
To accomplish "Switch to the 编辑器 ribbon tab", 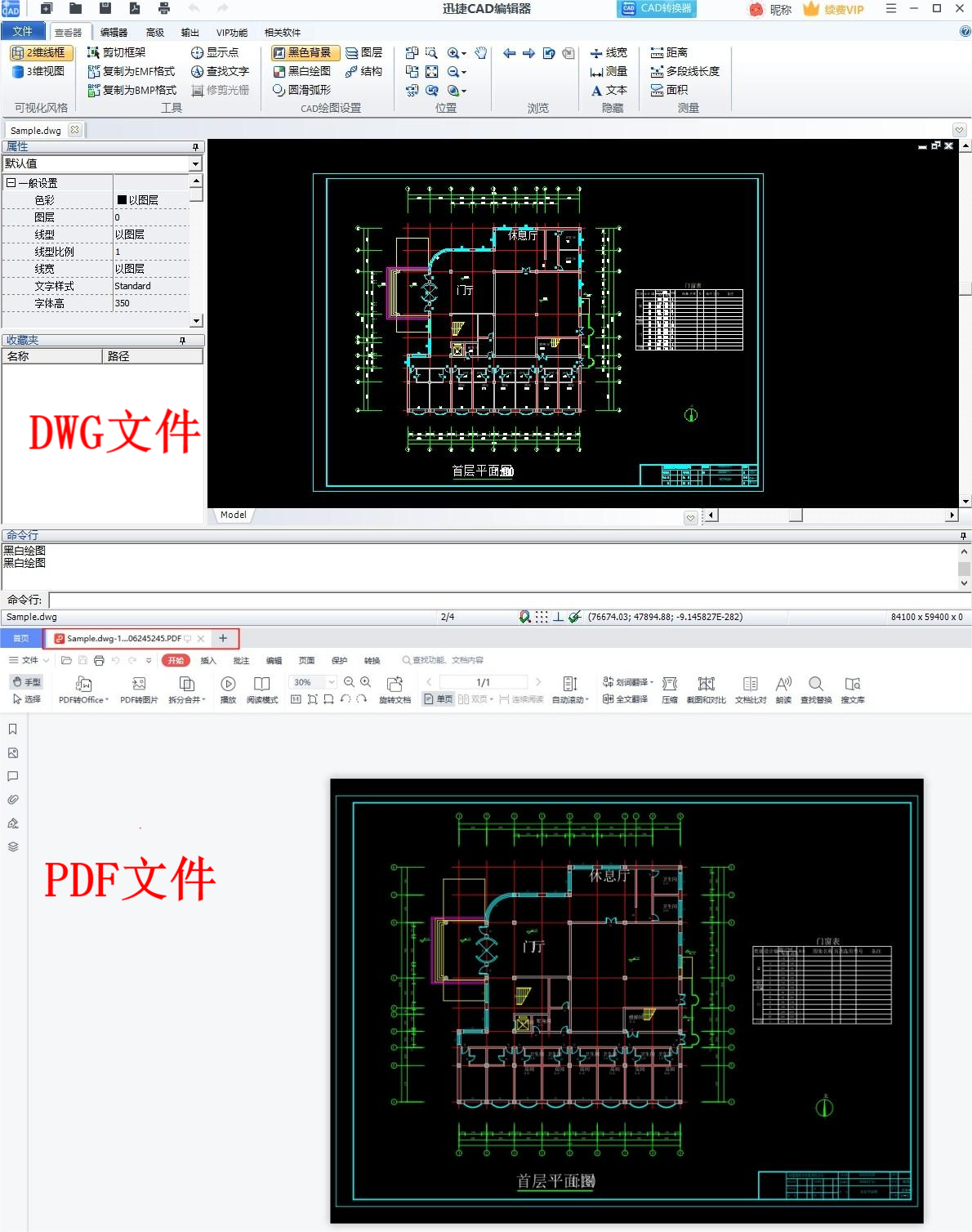I will coord(112,32).
